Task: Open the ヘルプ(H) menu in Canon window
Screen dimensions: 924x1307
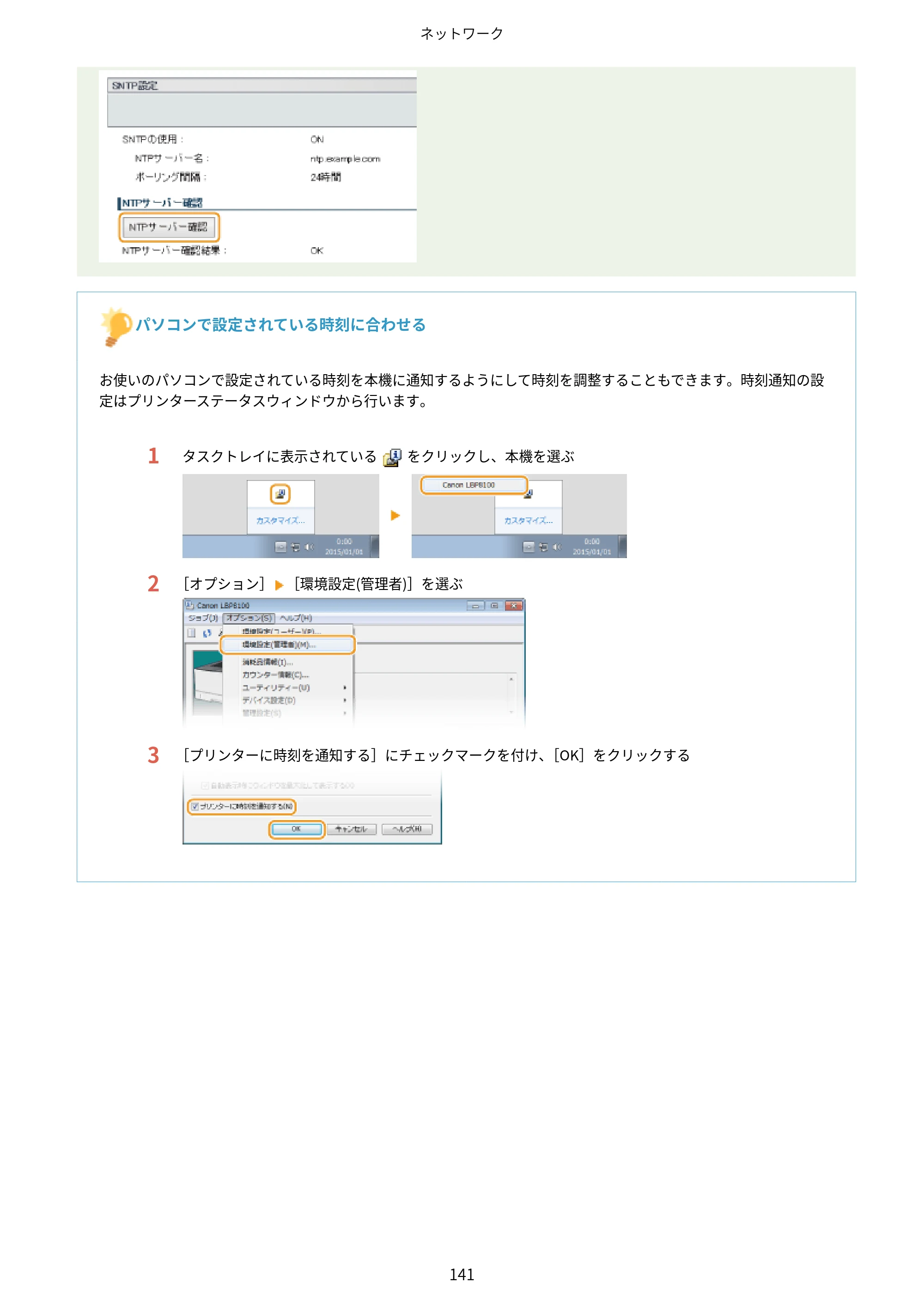Action: tap(296, 618)
